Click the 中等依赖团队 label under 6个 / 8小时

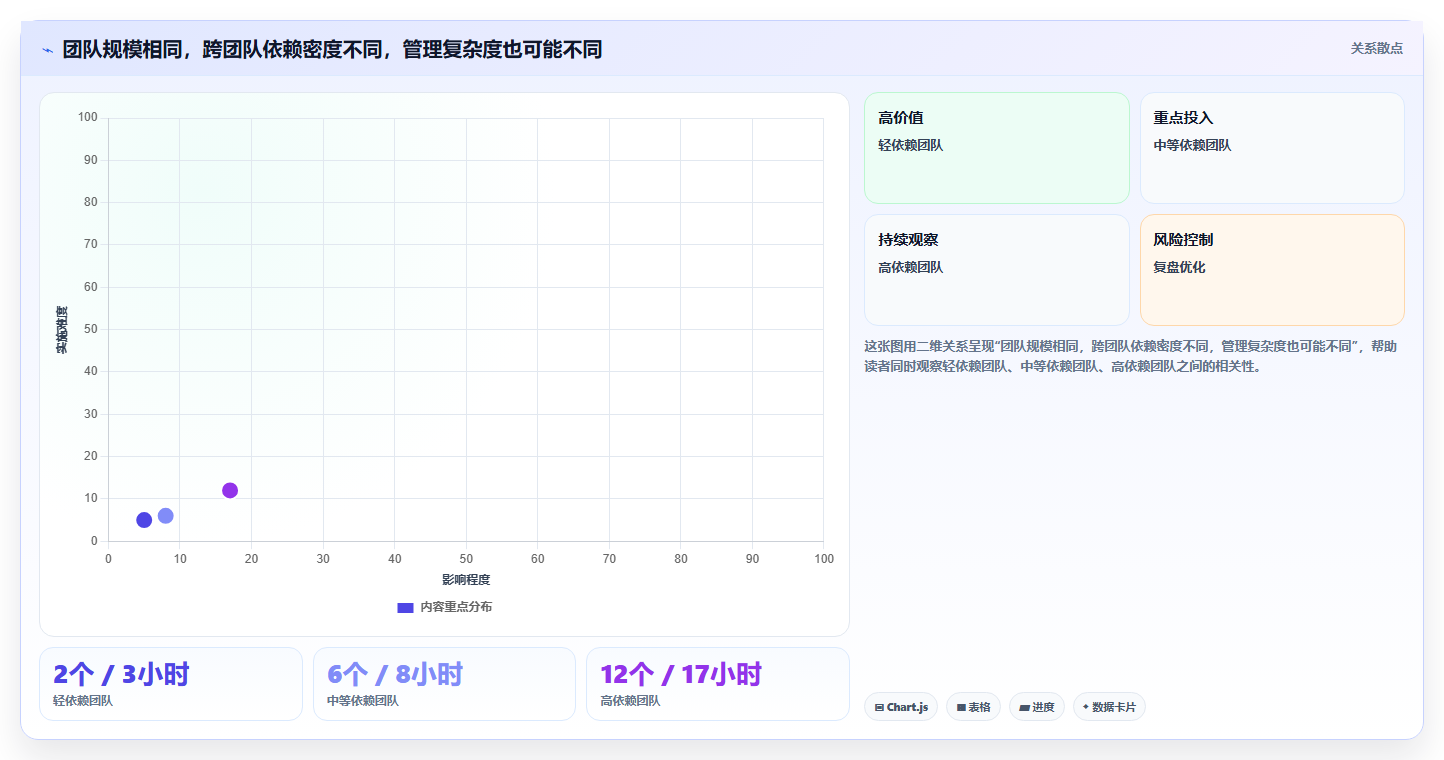click(x=363, y=701)
